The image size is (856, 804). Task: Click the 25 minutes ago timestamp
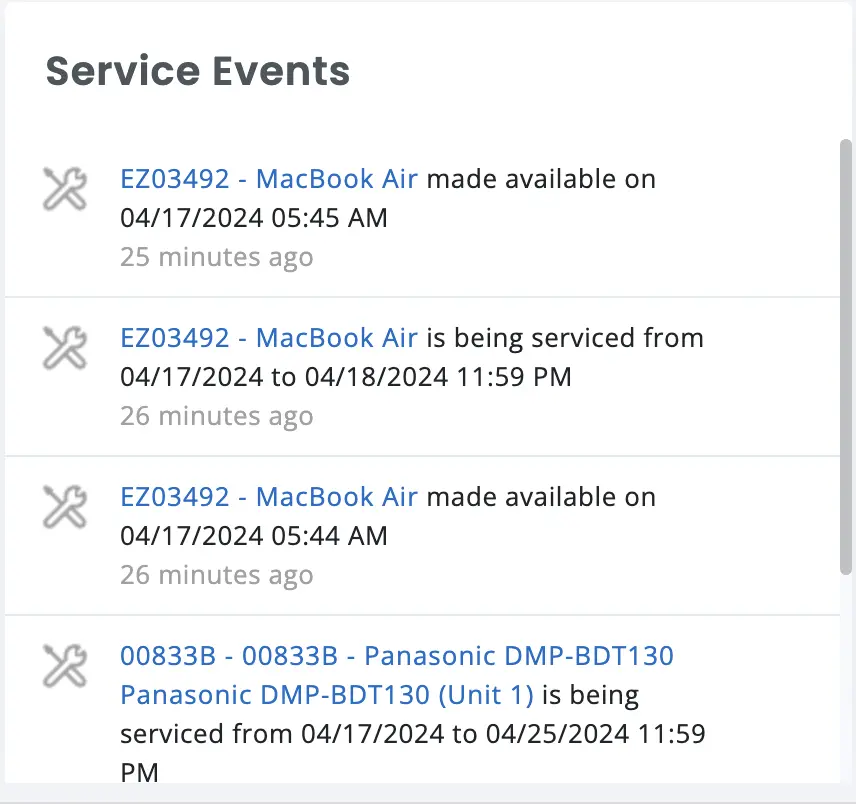tap(216, 257)
